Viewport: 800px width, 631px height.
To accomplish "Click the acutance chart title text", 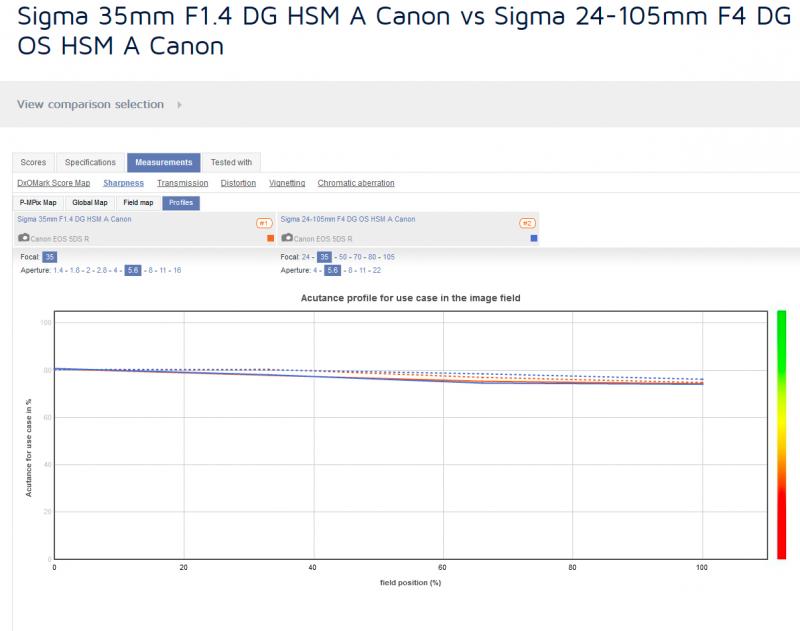I will tap(410, 298).
